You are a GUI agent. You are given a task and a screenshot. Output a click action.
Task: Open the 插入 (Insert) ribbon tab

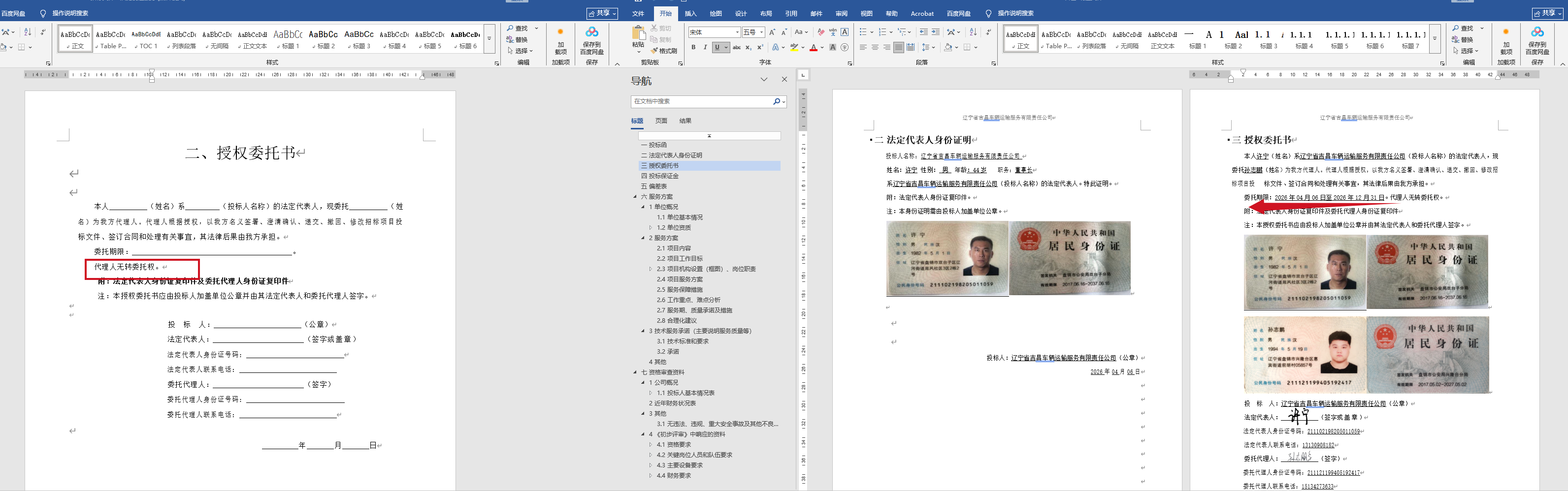coord(690,13)
